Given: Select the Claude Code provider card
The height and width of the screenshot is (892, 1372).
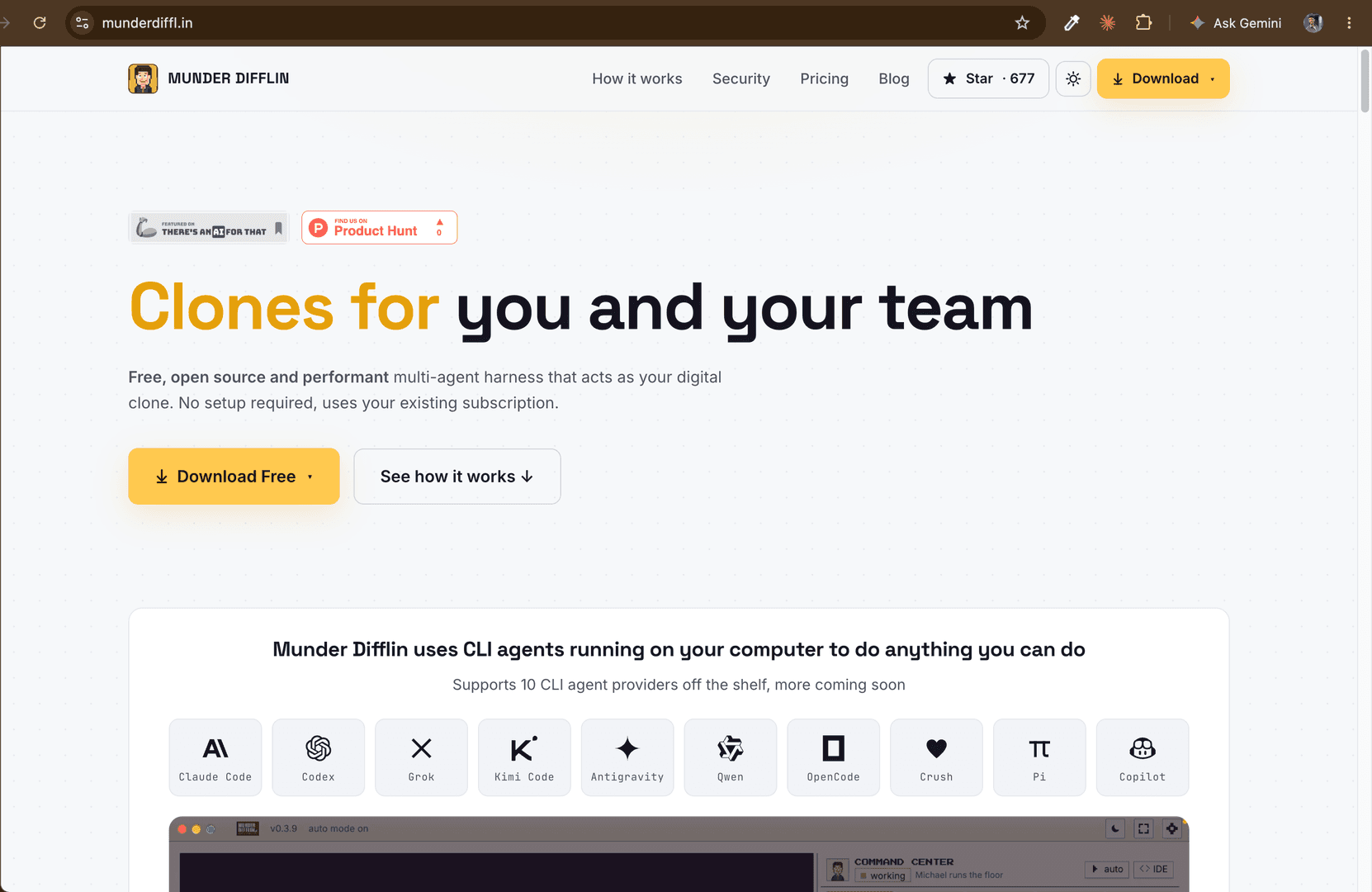Looking at the screenshot, I should [x=215, y=757].
